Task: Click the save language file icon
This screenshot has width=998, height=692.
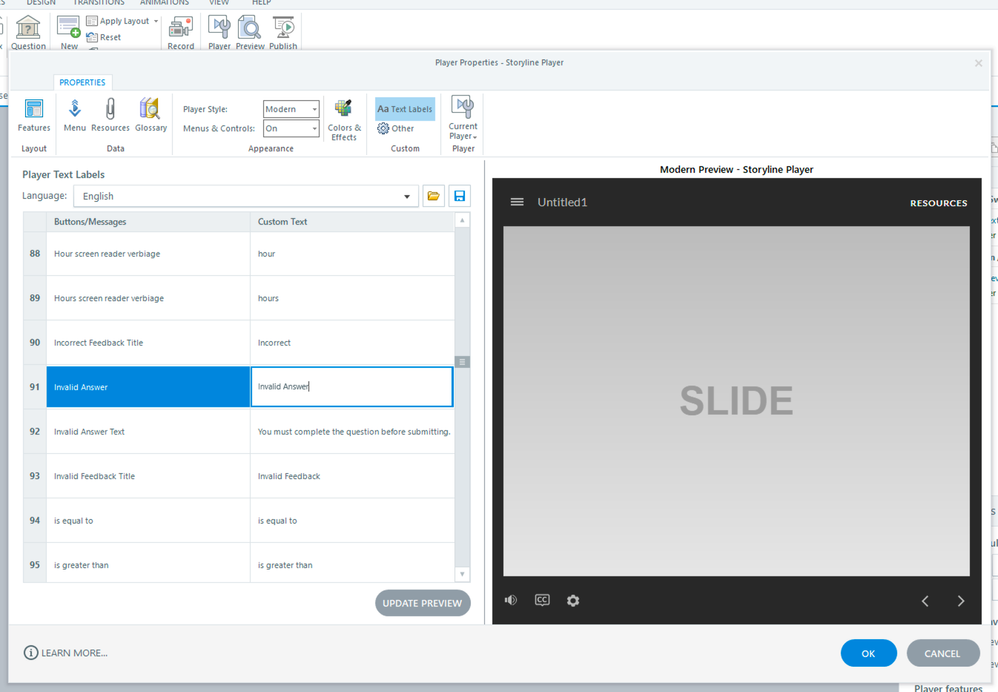Action: click(459, 196)
